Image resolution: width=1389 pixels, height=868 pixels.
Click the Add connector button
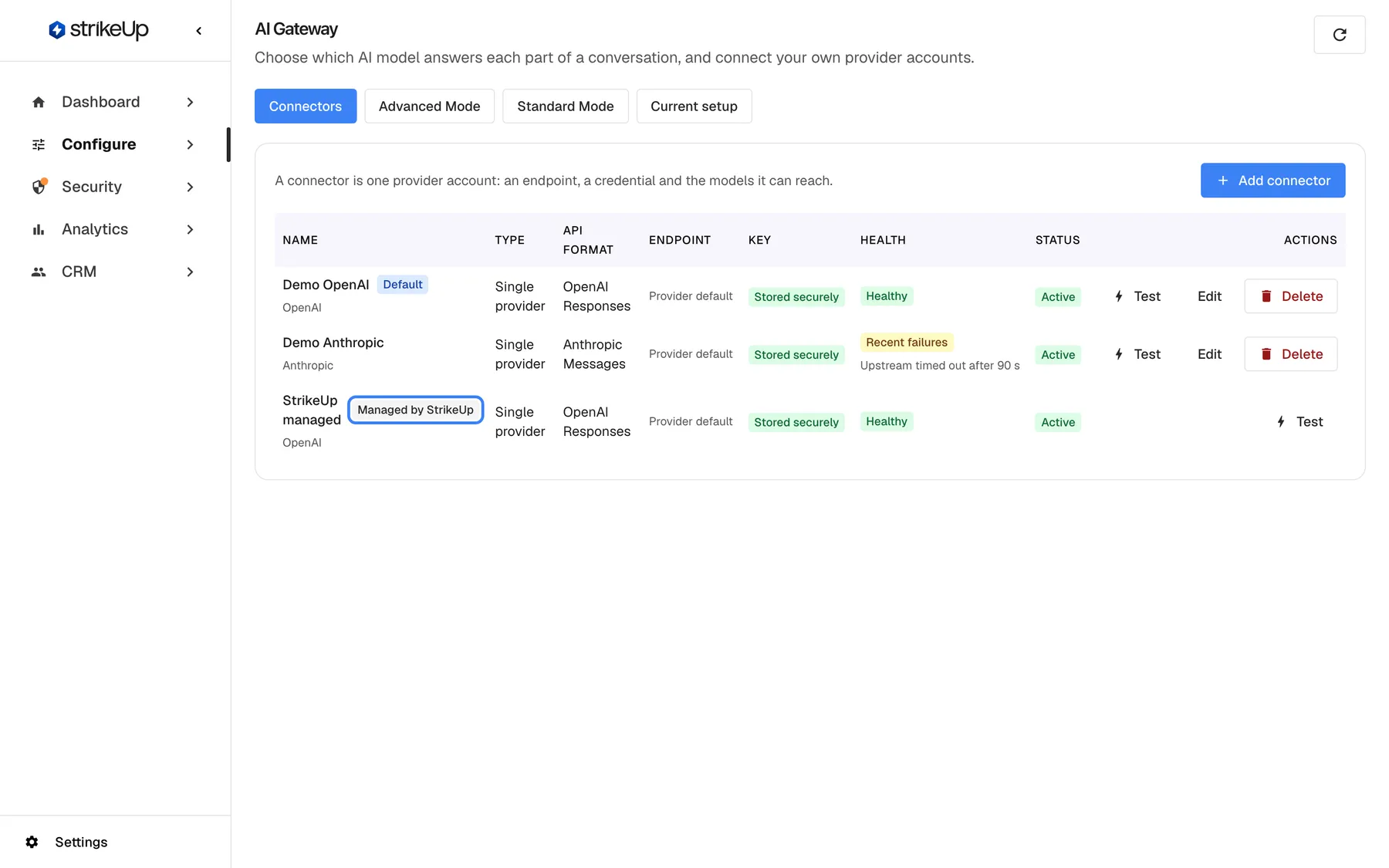pyautogui.click(x=1273, y=180)
